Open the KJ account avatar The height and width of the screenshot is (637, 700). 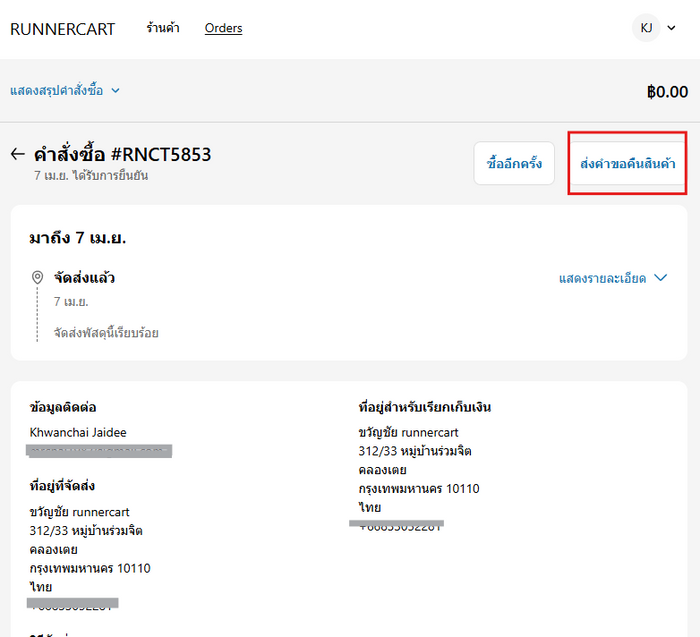pyautogui.click(x=646, y=28)
